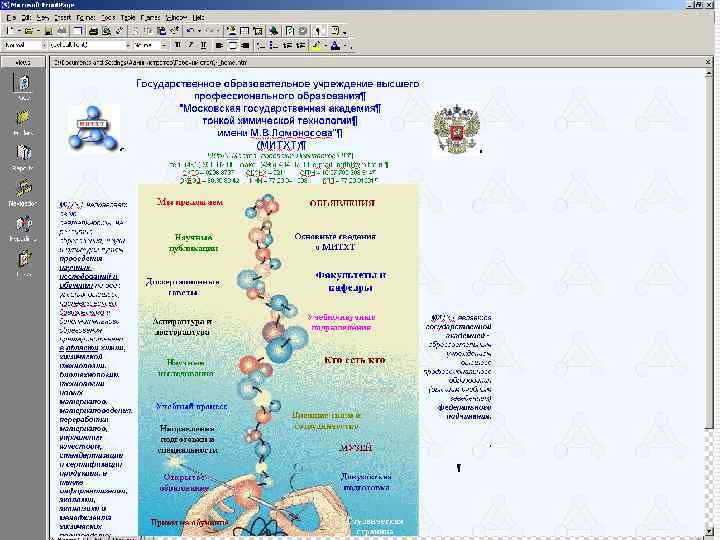
Task: Click the Insert Table toolbar icon
Action: pyautogui.click(x=244, y=31)
